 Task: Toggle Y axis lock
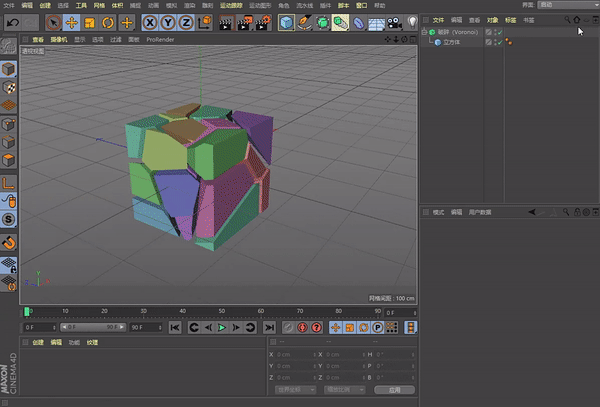tap(168, 23)
